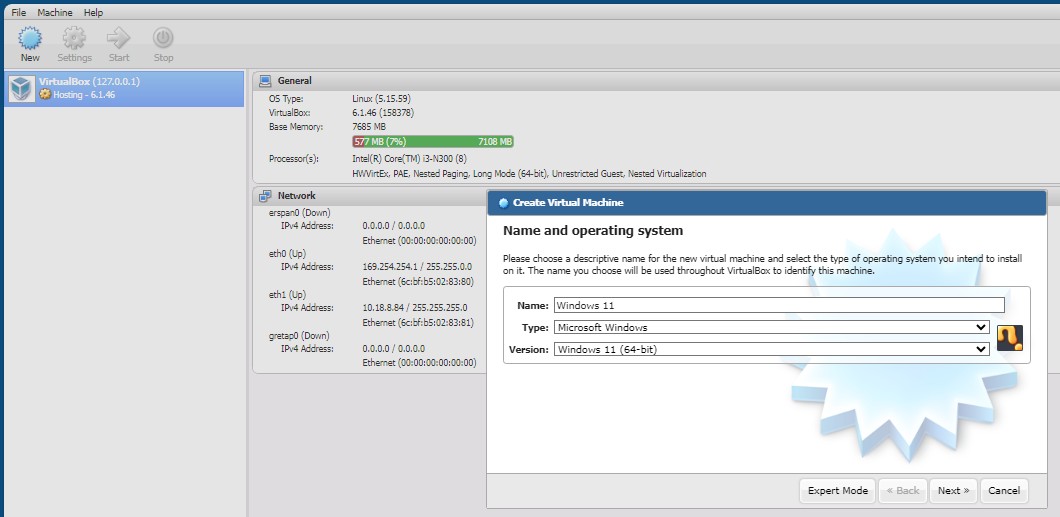Viewport: 1060px width, 517px height.
Task: Click the 7685 MB base memory value
Action: coord(369,127)
